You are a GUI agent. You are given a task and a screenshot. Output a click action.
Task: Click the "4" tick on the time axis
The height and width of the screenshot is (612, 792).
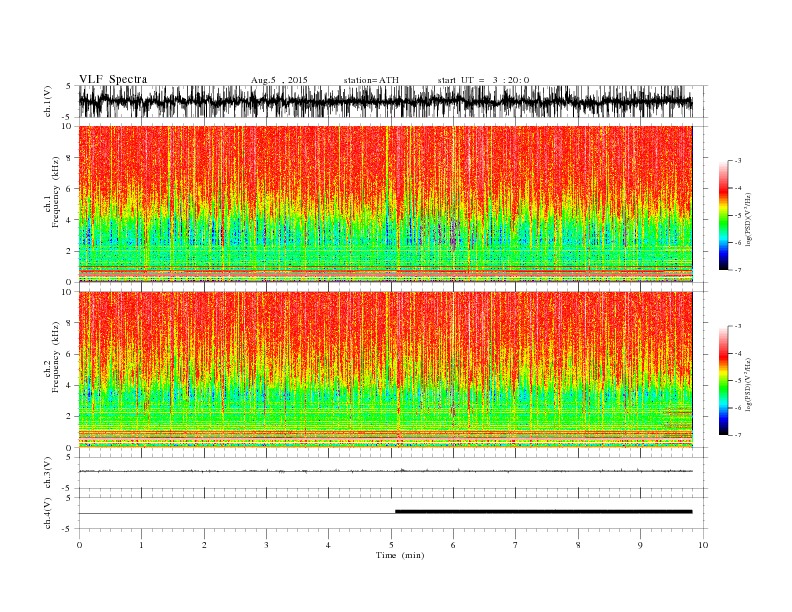click(x=328, y=545)
